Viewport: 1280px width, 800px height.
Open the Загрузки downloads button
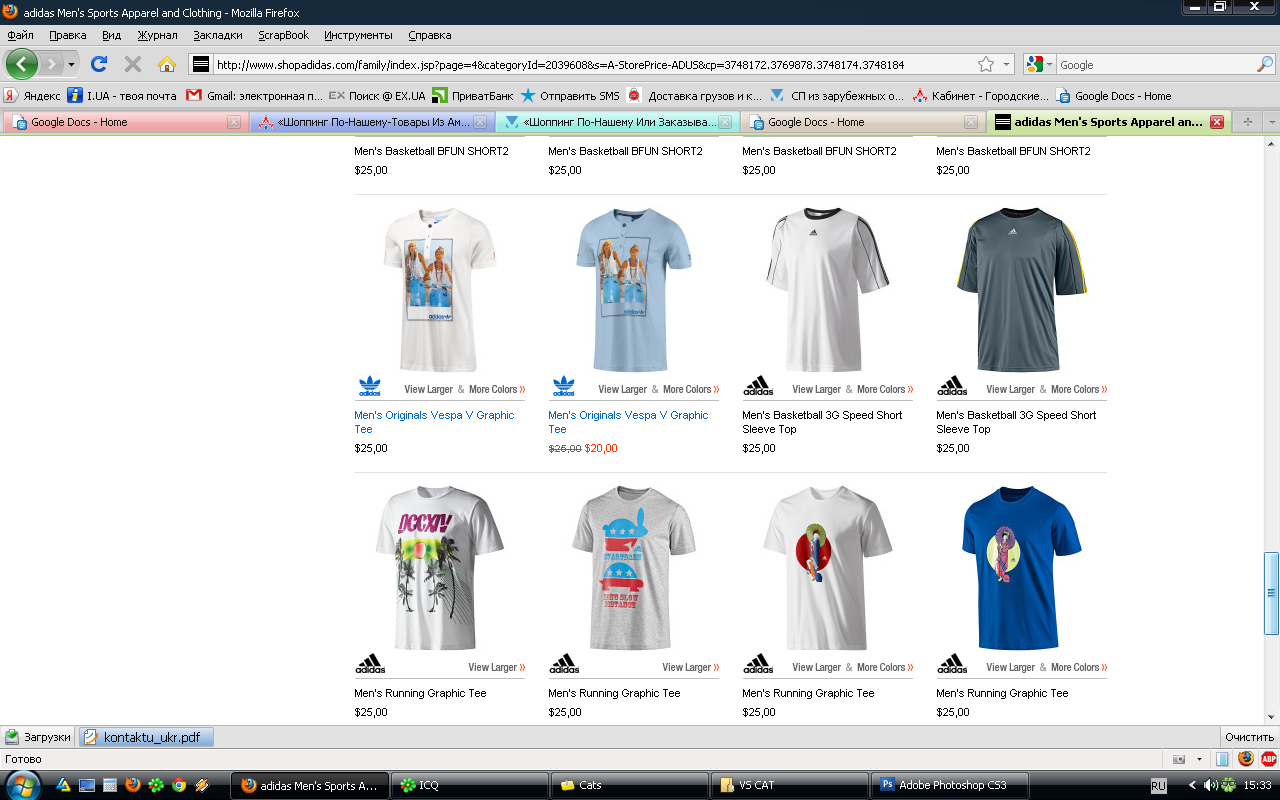(x=38, y=737)
